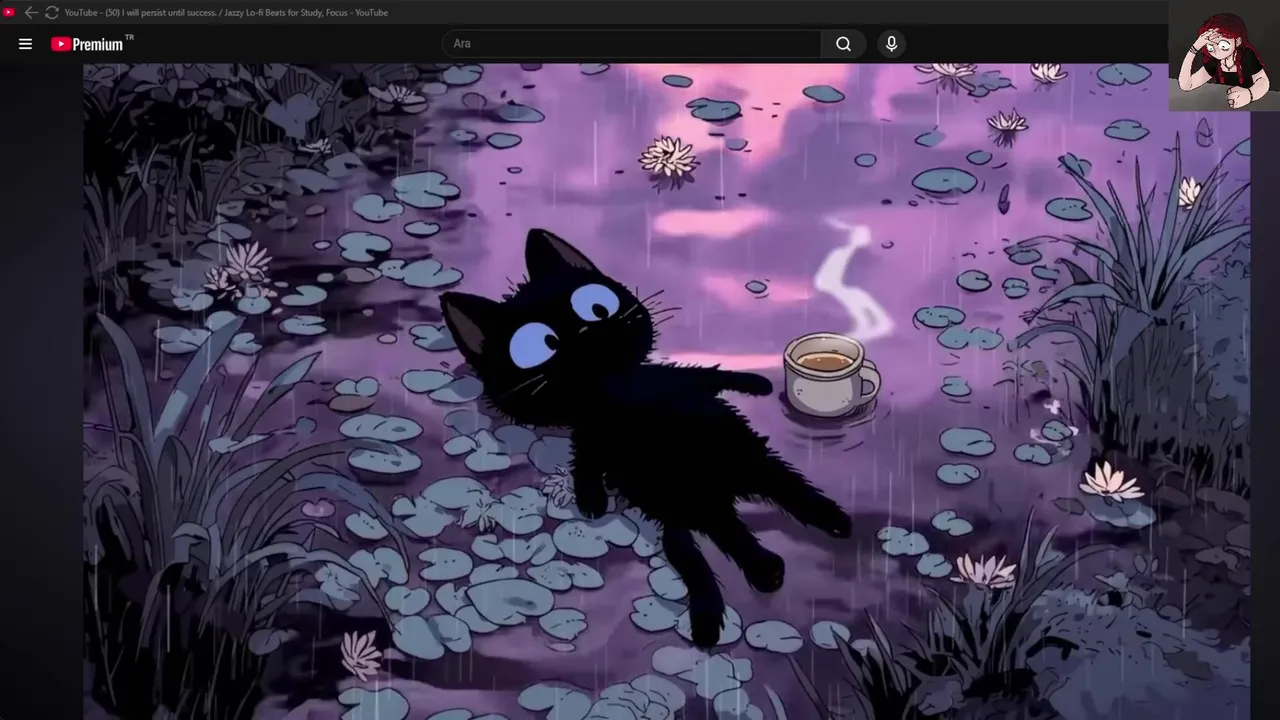Reload the page using the refresh icon
The width and height of the screenshot is (1280, 720).
pos(51,12)
